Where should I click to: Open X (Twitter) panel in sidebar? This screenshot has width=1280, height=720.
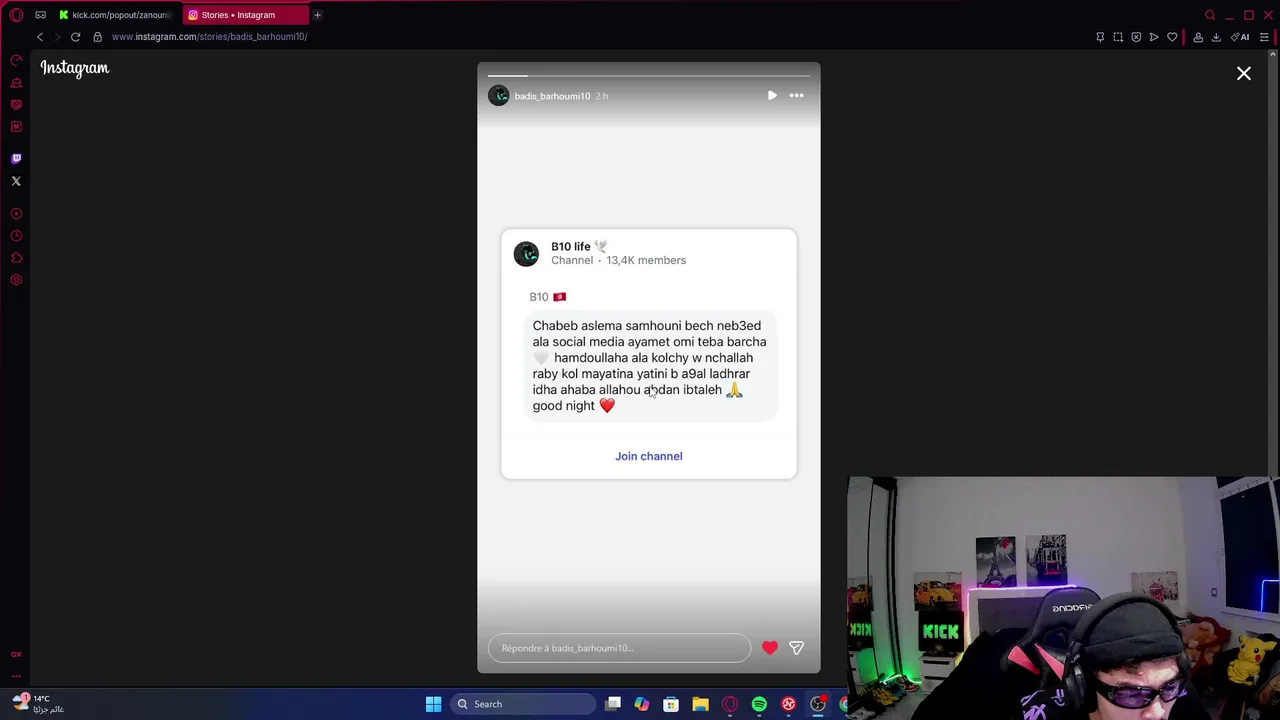16,181
